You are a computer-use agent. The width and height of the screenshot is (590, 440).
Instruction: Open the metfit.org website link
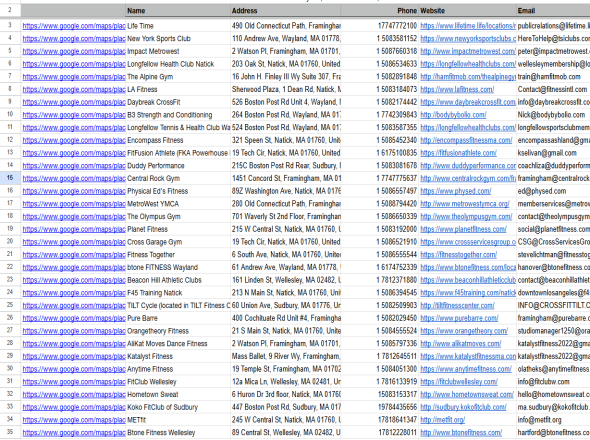click(x=442, y=420)
